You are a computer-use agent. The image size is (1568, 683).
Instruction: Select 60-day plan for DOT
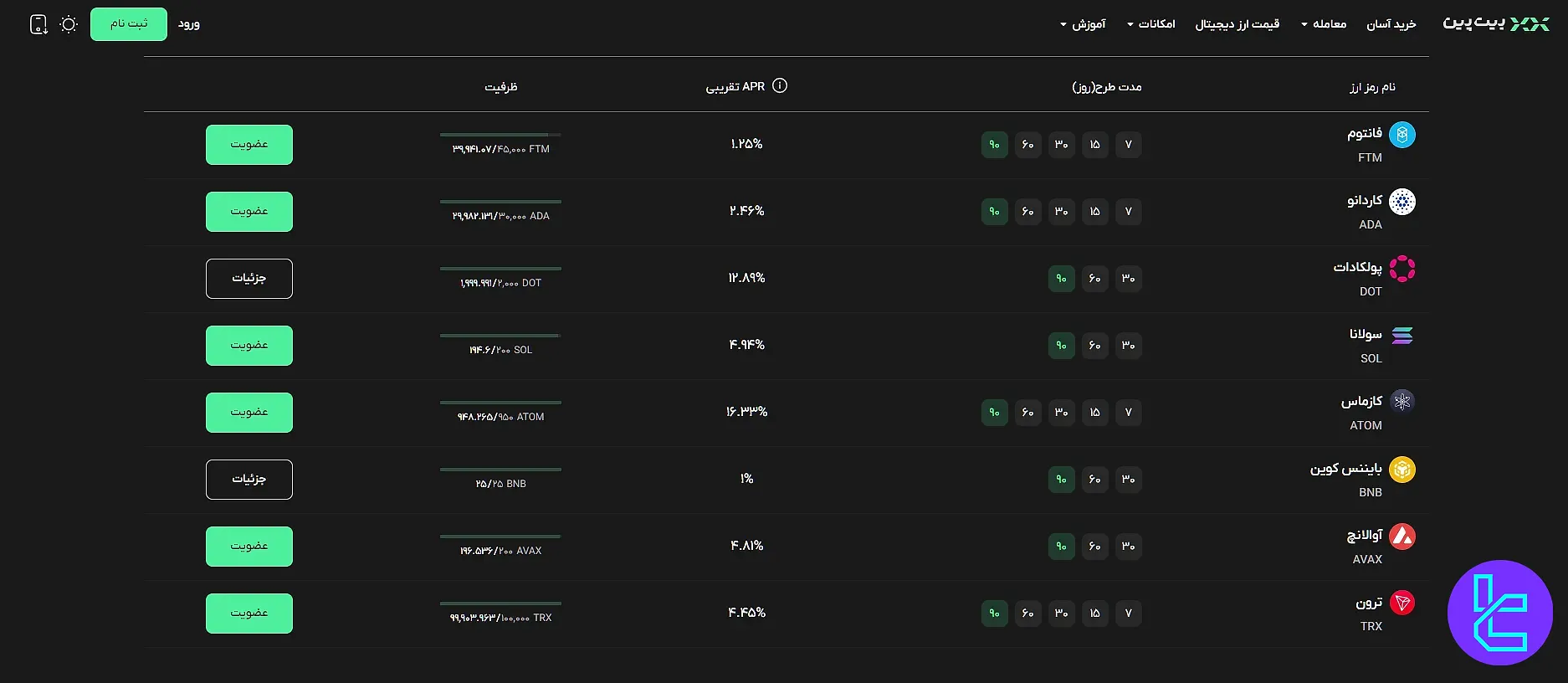(1095, 279)
